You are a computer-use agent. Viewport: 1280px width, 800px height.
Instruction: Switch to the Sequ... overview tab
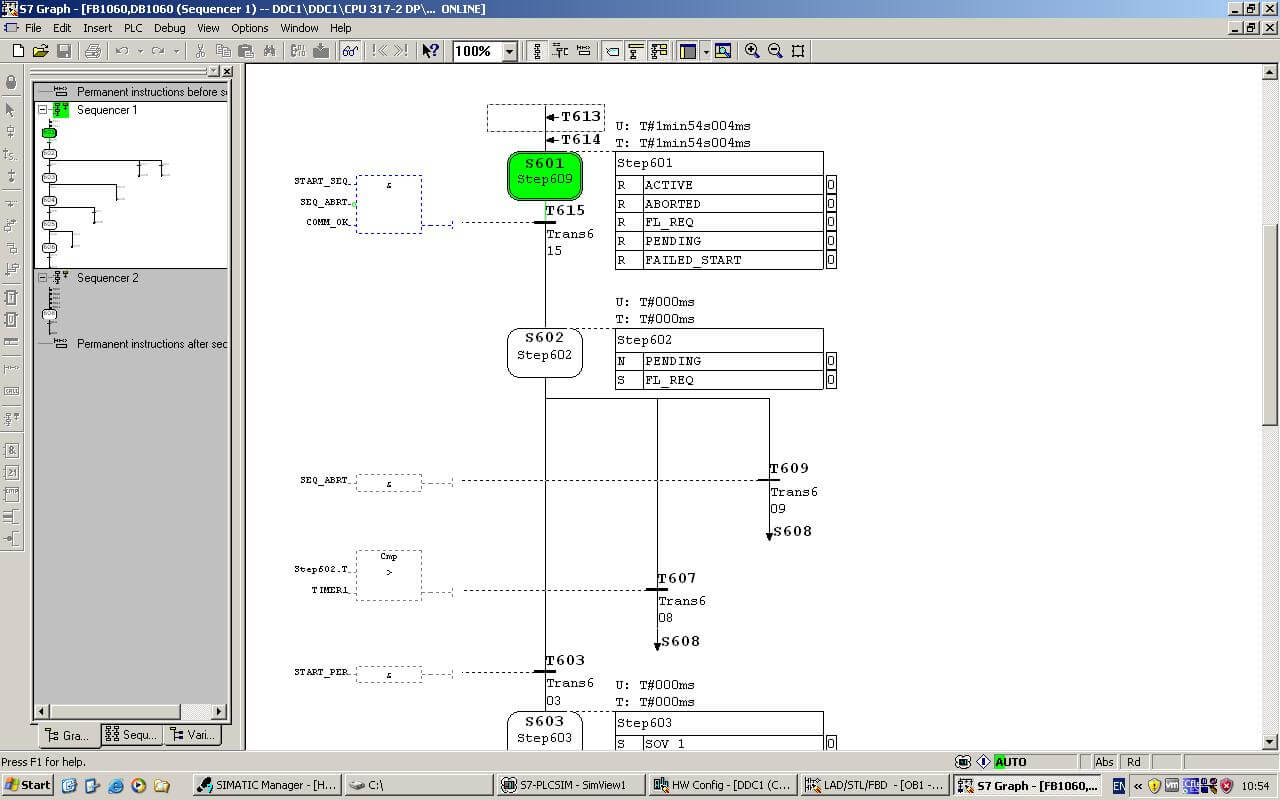[x=131, y=735]
